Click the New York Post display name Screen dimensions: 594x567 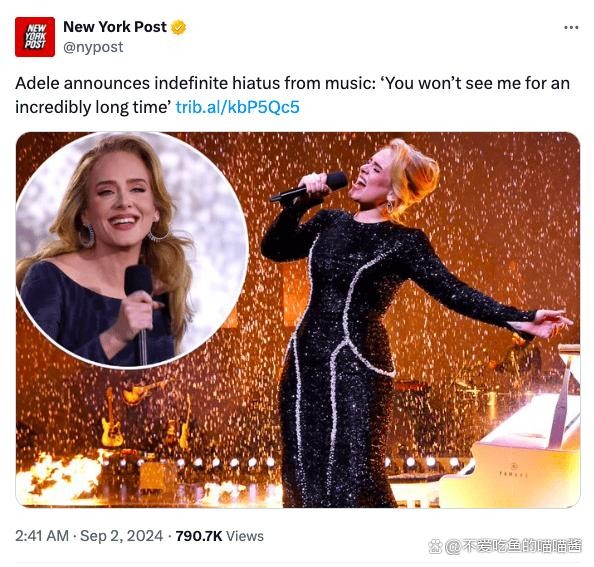click(x=115, y=27)
